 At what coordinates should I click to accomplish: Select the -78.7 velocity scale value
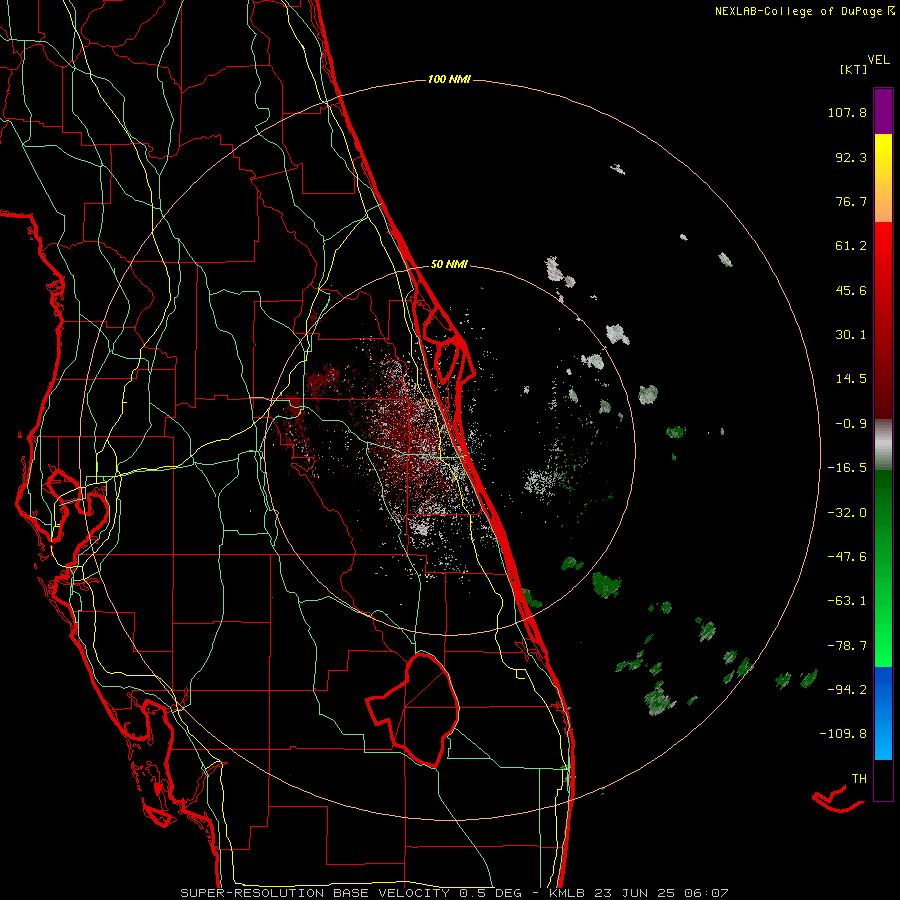tap(847, 646)
